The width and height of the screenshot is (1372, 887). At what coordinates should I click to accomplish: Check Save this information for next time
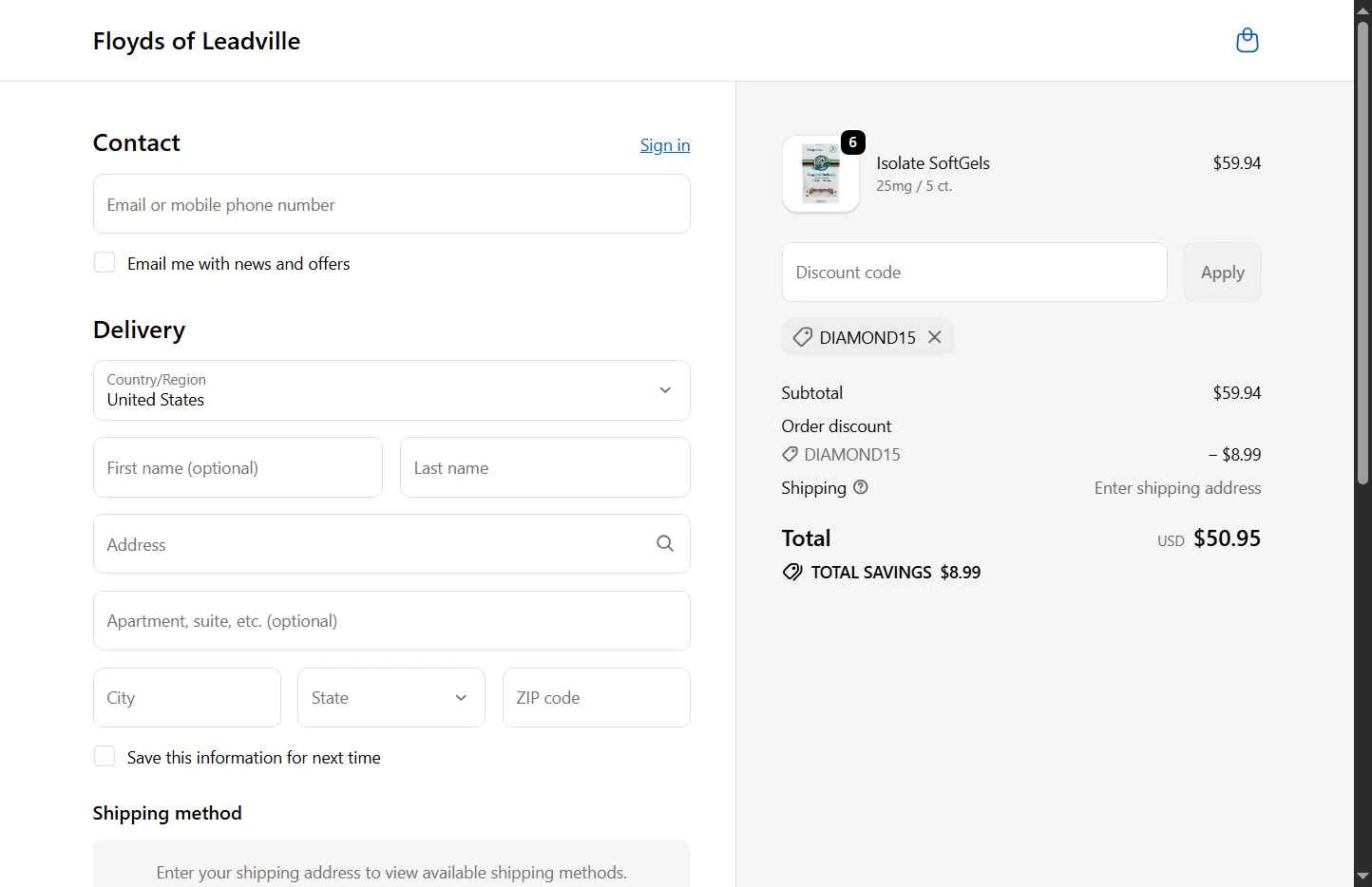[105, 757]
